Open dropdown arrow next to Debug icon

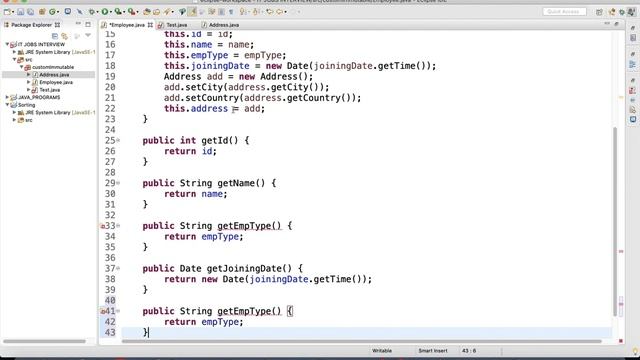[98, 12]
